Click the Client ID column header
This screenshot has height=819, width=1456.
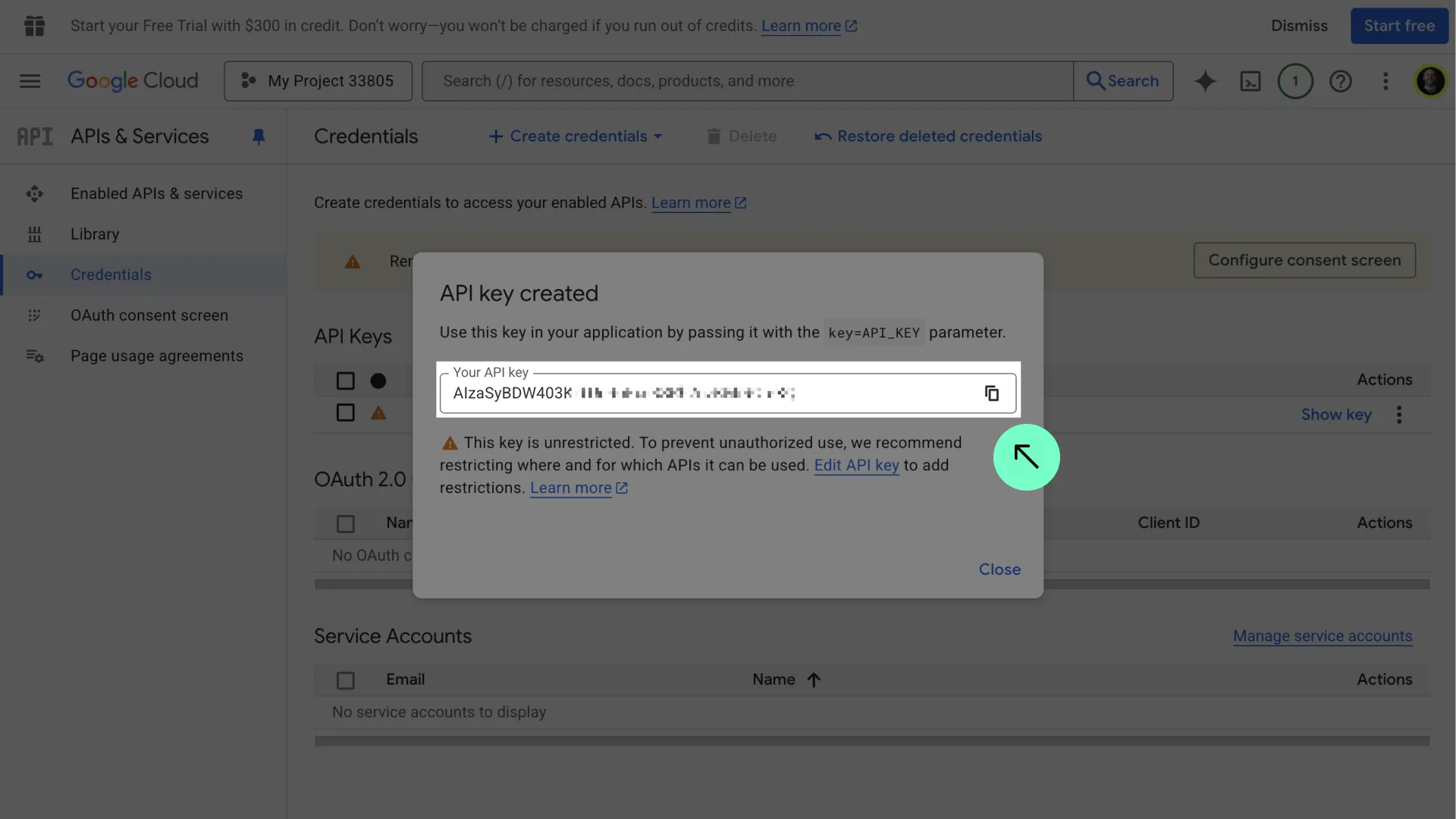point(1168,522)
